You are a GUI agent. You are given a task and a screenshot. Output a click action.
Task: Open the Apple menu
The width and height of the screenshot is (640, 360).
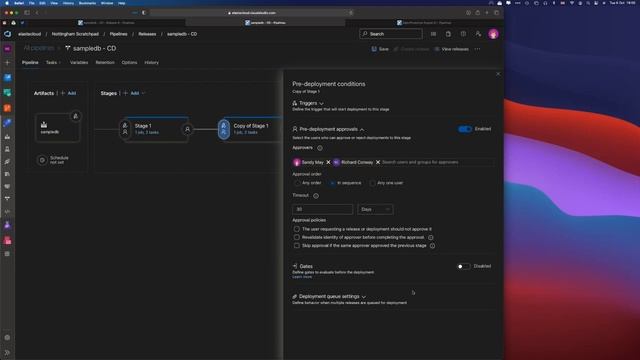point(7,3)
